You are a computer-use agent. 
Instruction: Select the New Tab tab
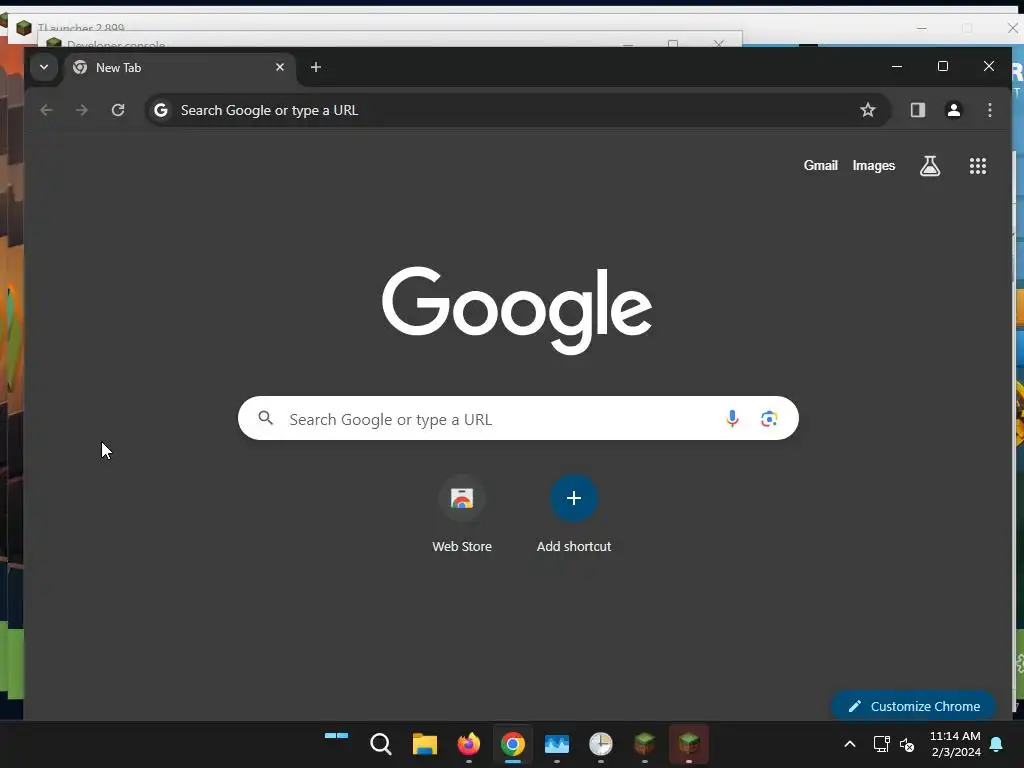[x=179, y=67]
